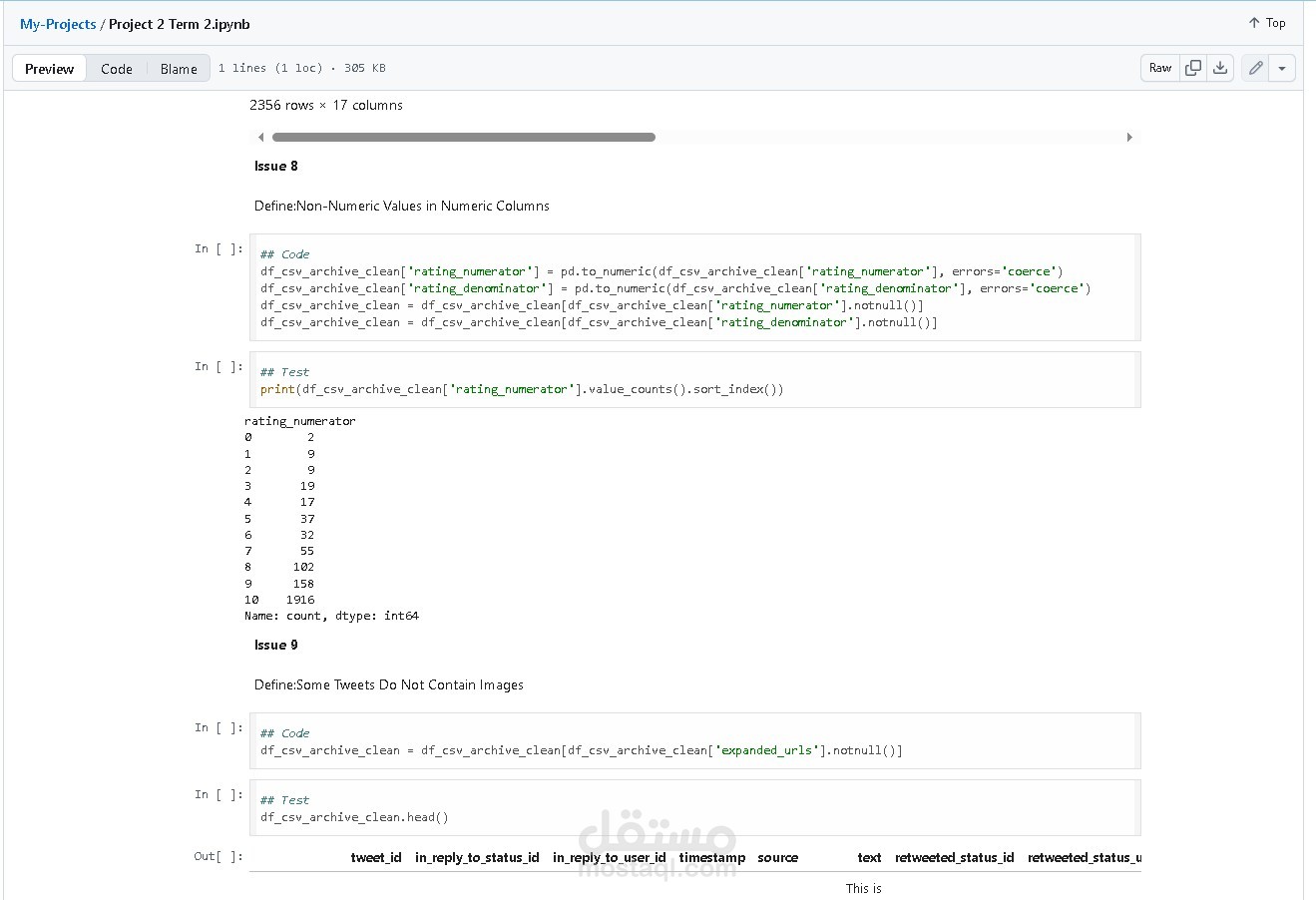The width and height of the screenshot is (1316, 900).
Task: Click the right arrow of the table scrollbar
Action: click(x=1129, y=137)
